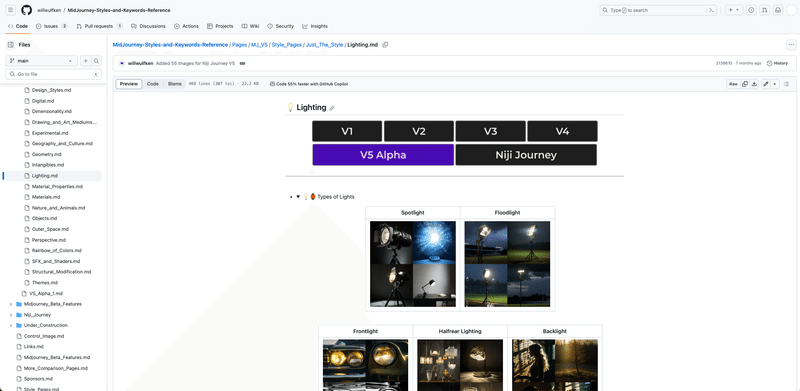This screenshot has width=800, height=391.
Task: Copy the Lighting.md file path
Action: [385, 45]
